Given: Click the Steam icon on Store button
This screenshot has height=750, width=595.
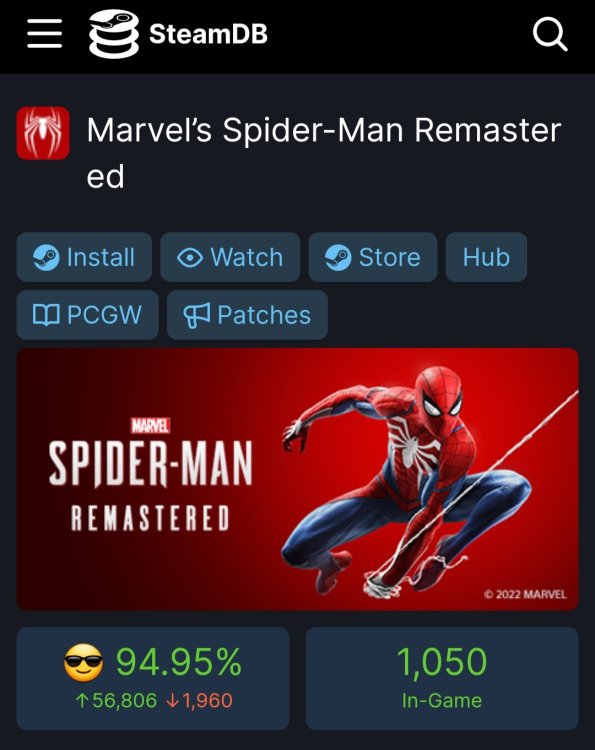Looking at the screenshot, I should 338,257.
